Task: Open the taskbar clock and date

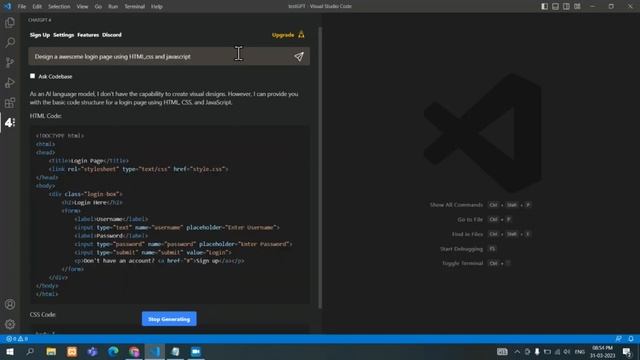Action: [x=602, y=351]
